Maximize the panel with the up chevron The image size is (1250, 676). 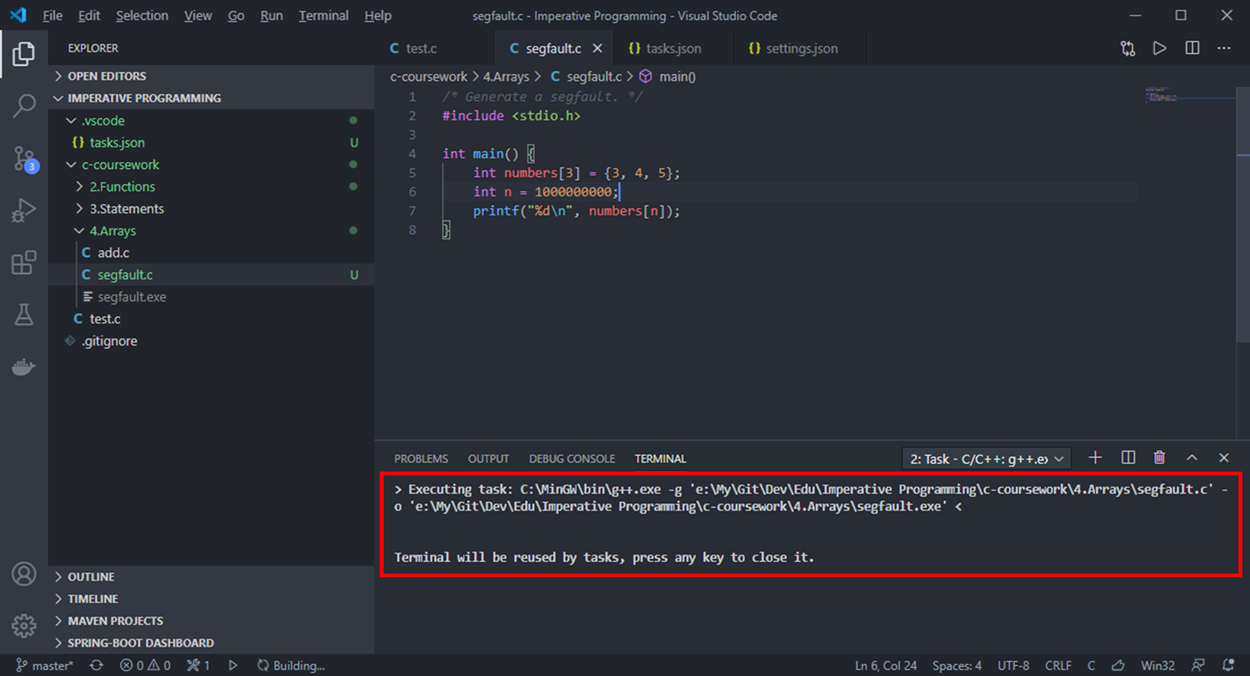click(1192, 457)
